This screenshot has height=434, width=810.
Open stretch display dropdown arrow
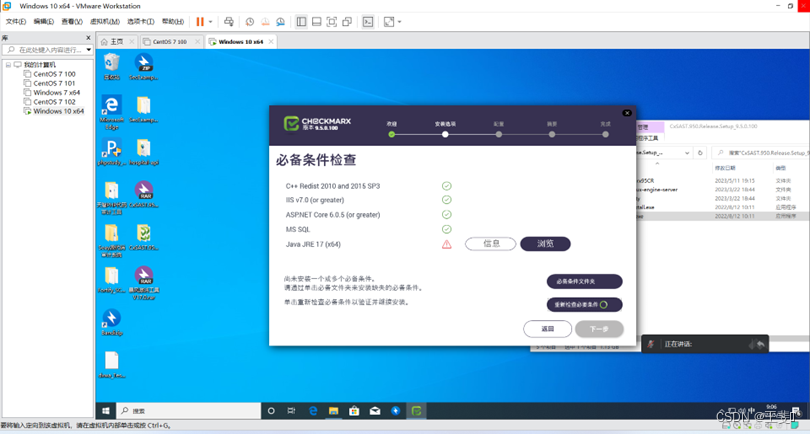click(399, 22)
